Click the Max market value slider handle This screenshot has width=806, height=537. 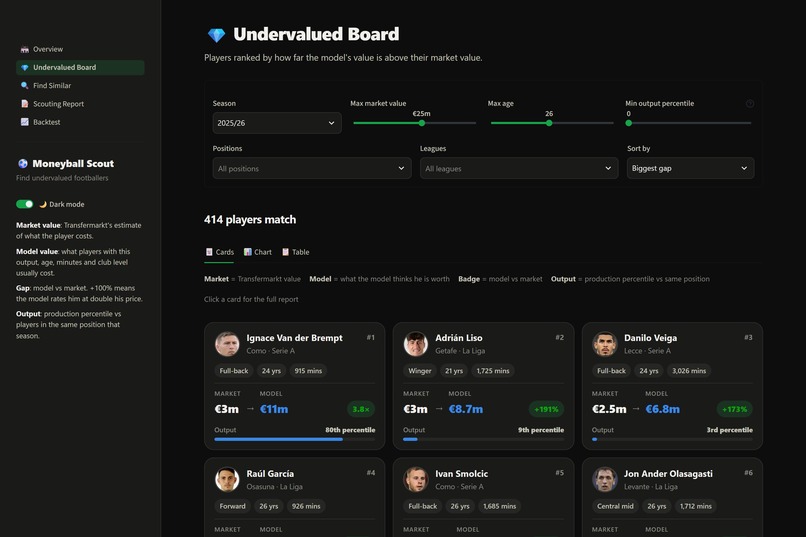pos(422,123)
